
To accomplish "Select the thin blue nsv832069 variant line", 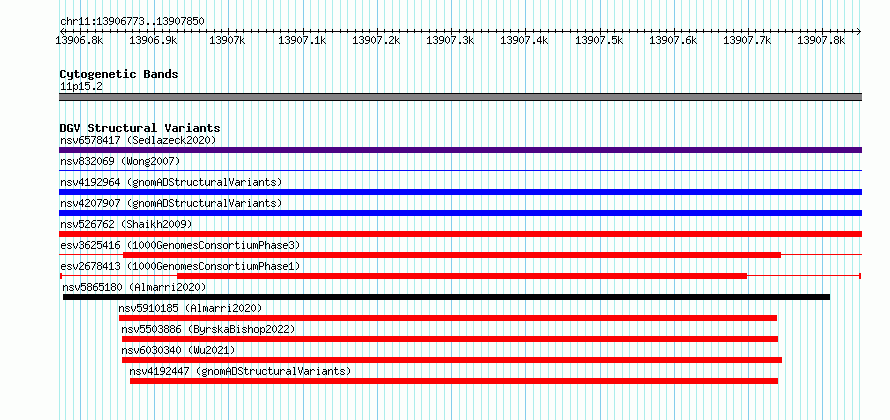I will point(460,170).
